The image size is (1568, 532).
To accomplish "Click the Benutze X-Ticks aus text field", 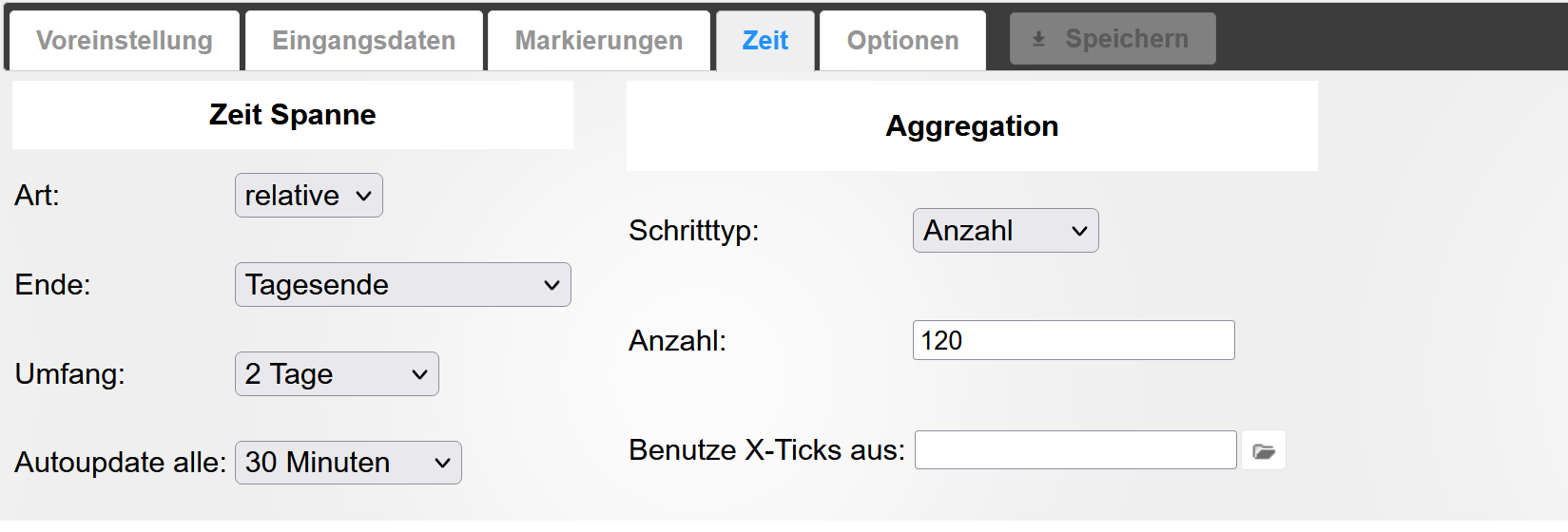I will click(1075, 450).
